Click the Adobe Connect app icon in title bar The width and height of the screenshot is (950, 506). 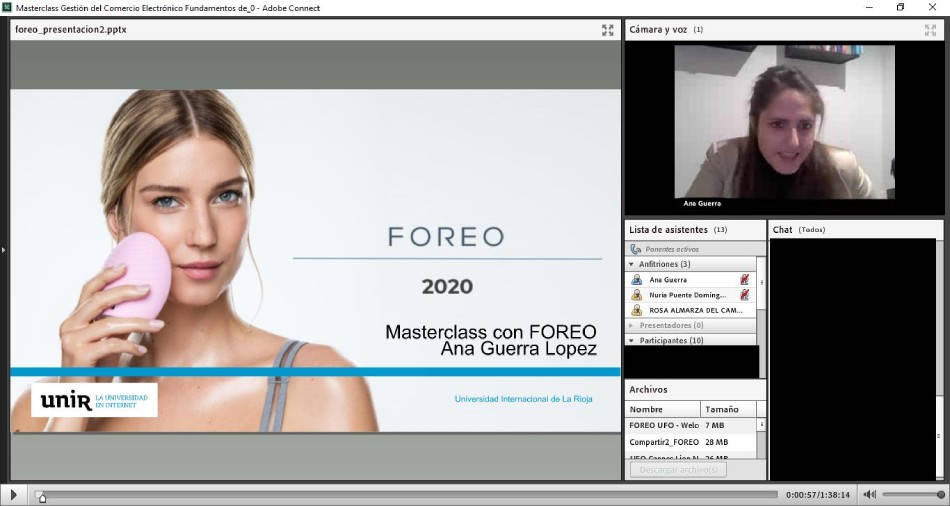click(x=7, y=7)
